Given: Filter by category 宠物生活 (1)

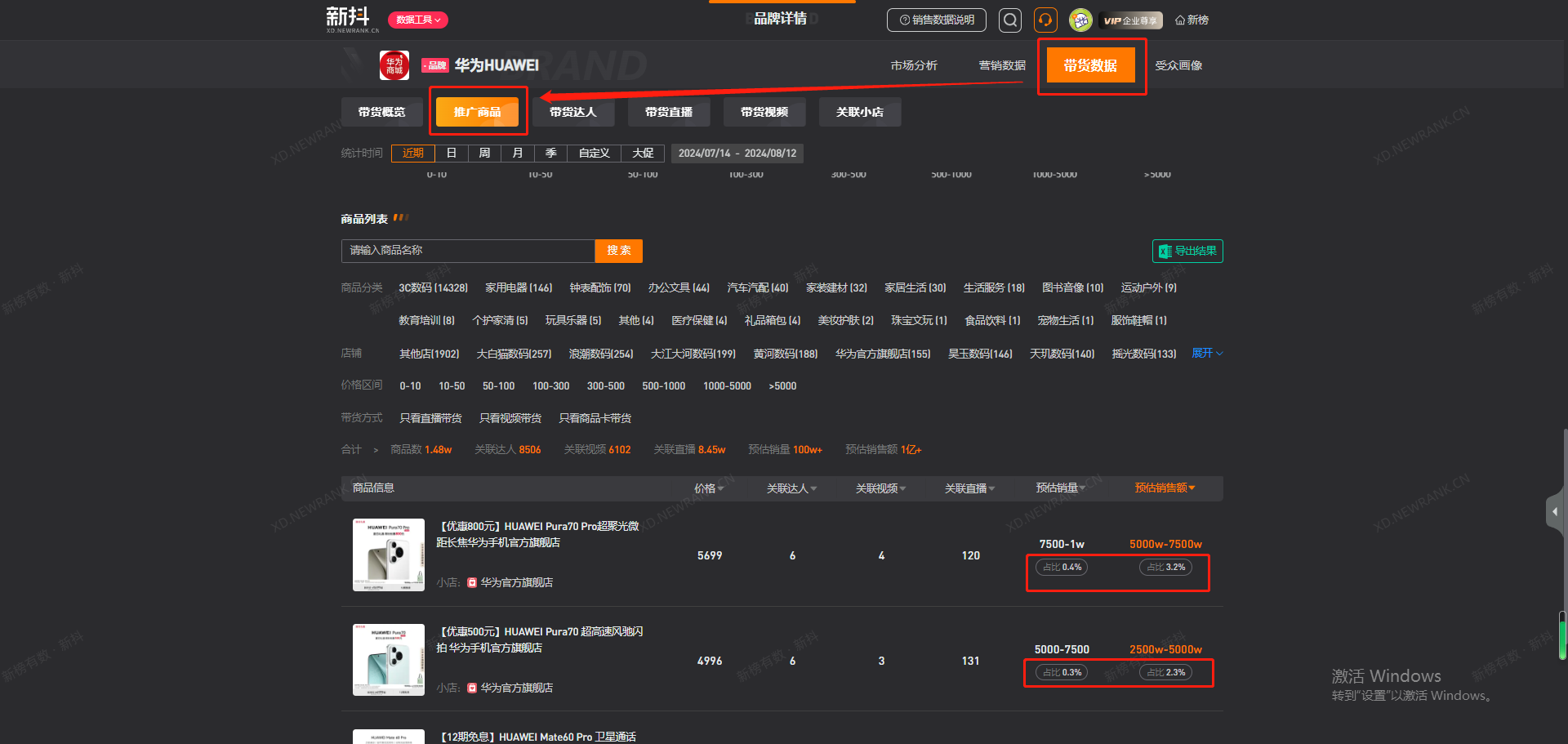Looking at the screenshot, I should point(1065,321).
